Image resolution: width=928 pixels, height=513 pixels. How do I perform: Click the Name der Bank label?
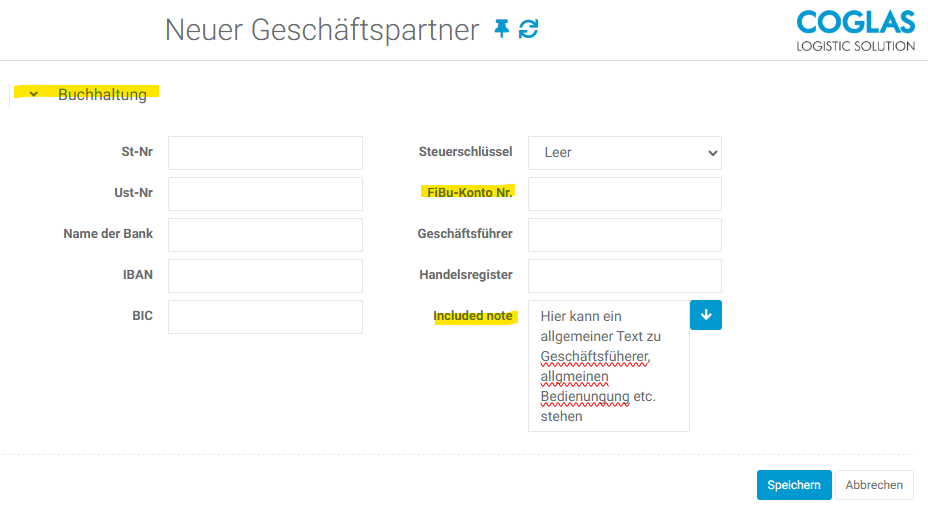pyautogui.click(x=108, y=234)
